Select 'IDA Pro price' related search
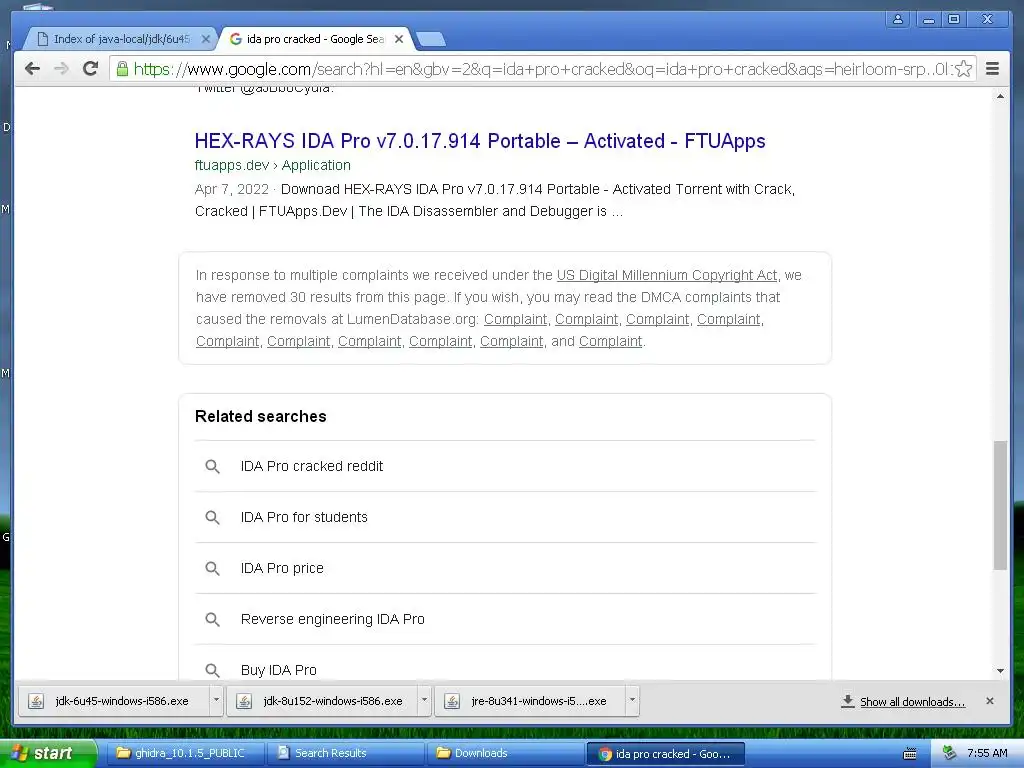 click(x=506, y=568)
